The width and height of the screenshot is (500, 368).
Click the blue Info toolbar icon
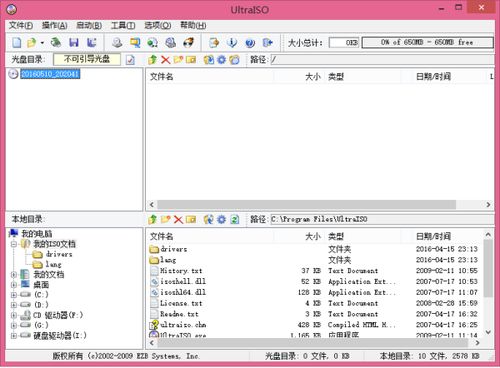[x=232, y=42]
